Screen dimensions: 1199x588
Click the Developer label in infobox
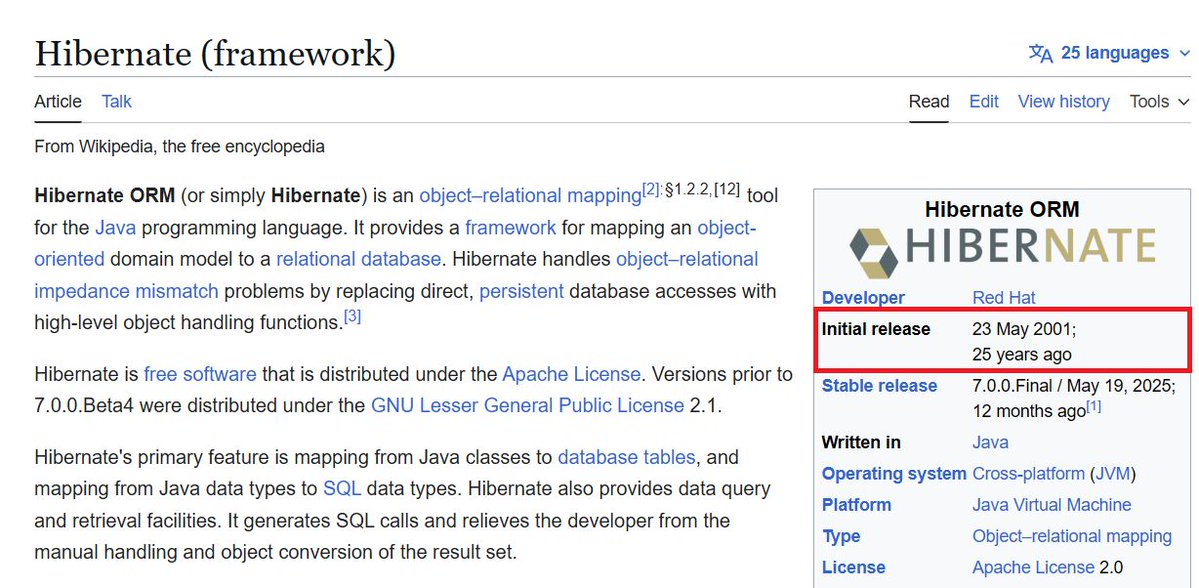pos(863,297)
